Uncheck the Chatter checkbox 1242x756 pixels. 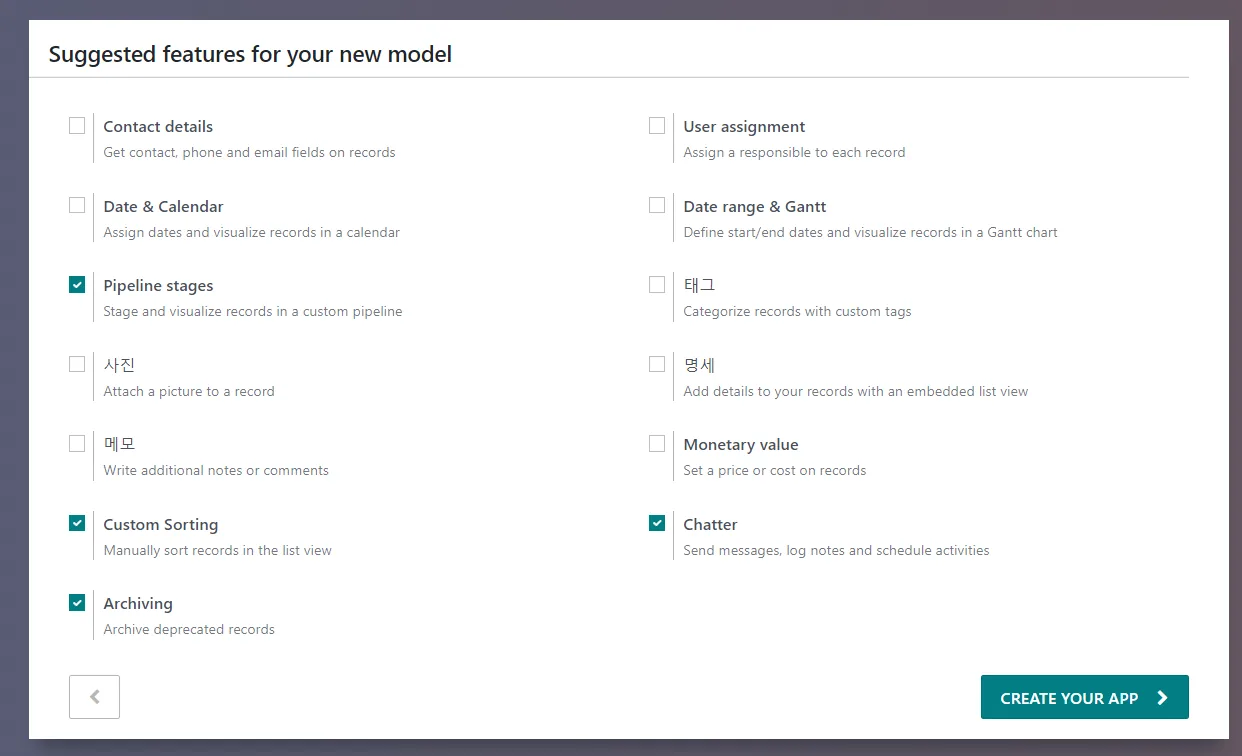coord(657,523)
